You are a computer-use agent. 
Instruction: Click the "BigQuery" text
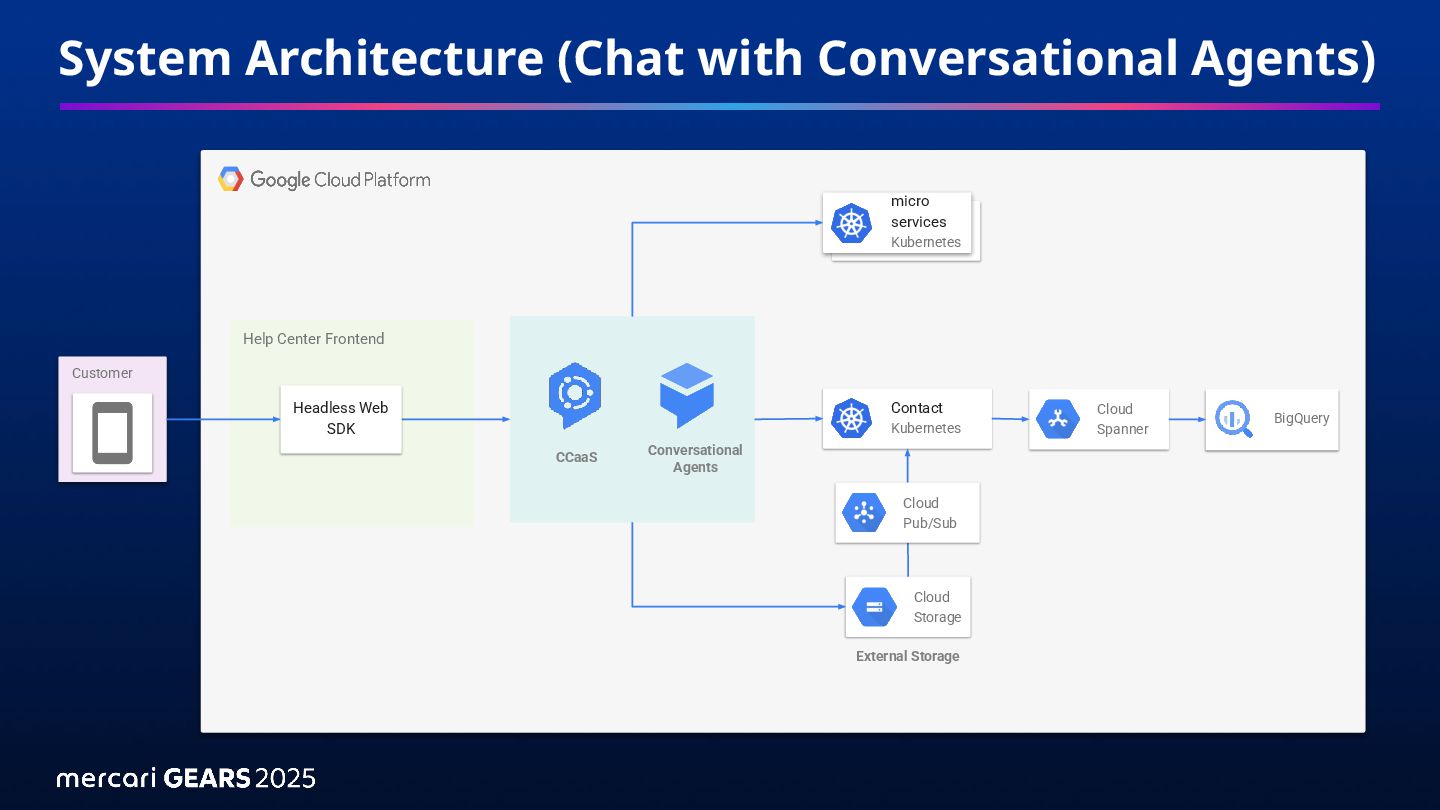[1302, 418]
